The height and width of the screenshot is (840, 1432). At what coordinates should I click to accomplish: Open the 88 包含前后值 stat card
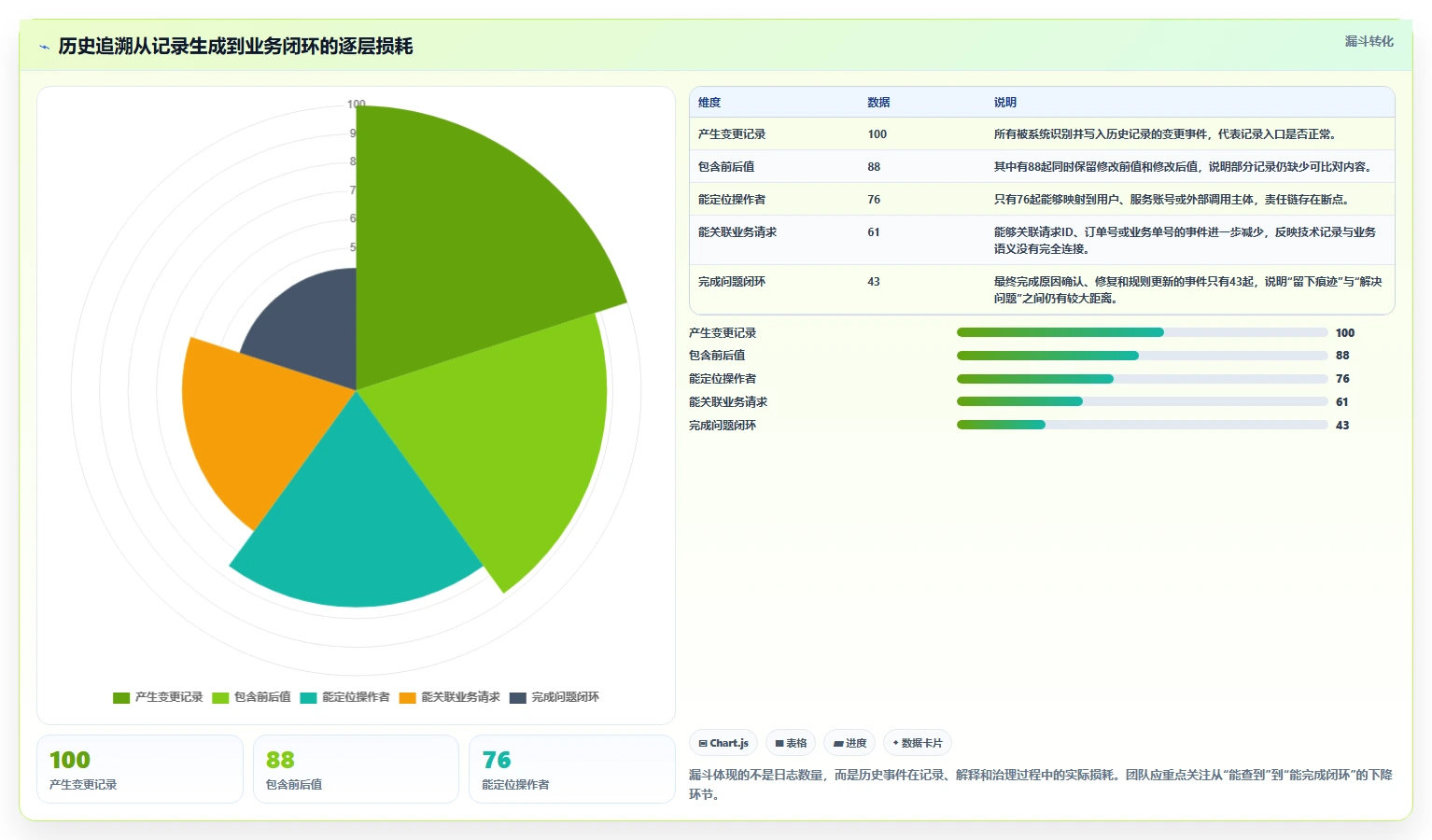tap(356, 769)
